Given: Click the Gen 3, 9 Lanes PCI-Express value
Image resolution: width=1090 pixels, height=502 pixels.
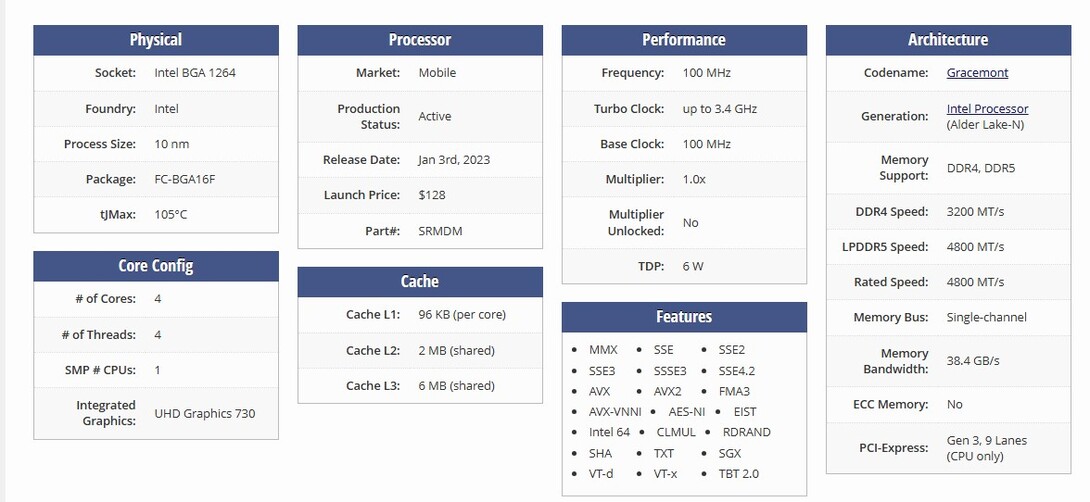Looking at the screenshot, I should click(x=986, y=440).
